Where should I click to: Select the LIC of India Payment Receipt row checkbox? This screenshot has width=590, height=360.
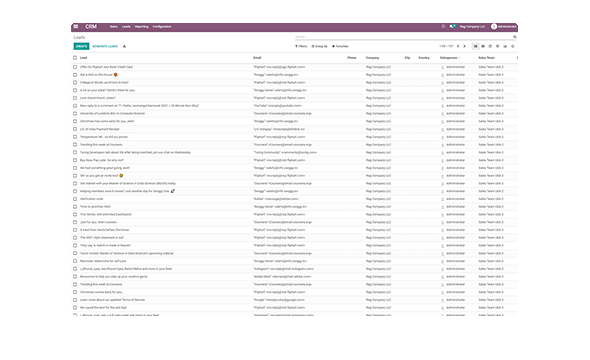[x=75, y=129]
